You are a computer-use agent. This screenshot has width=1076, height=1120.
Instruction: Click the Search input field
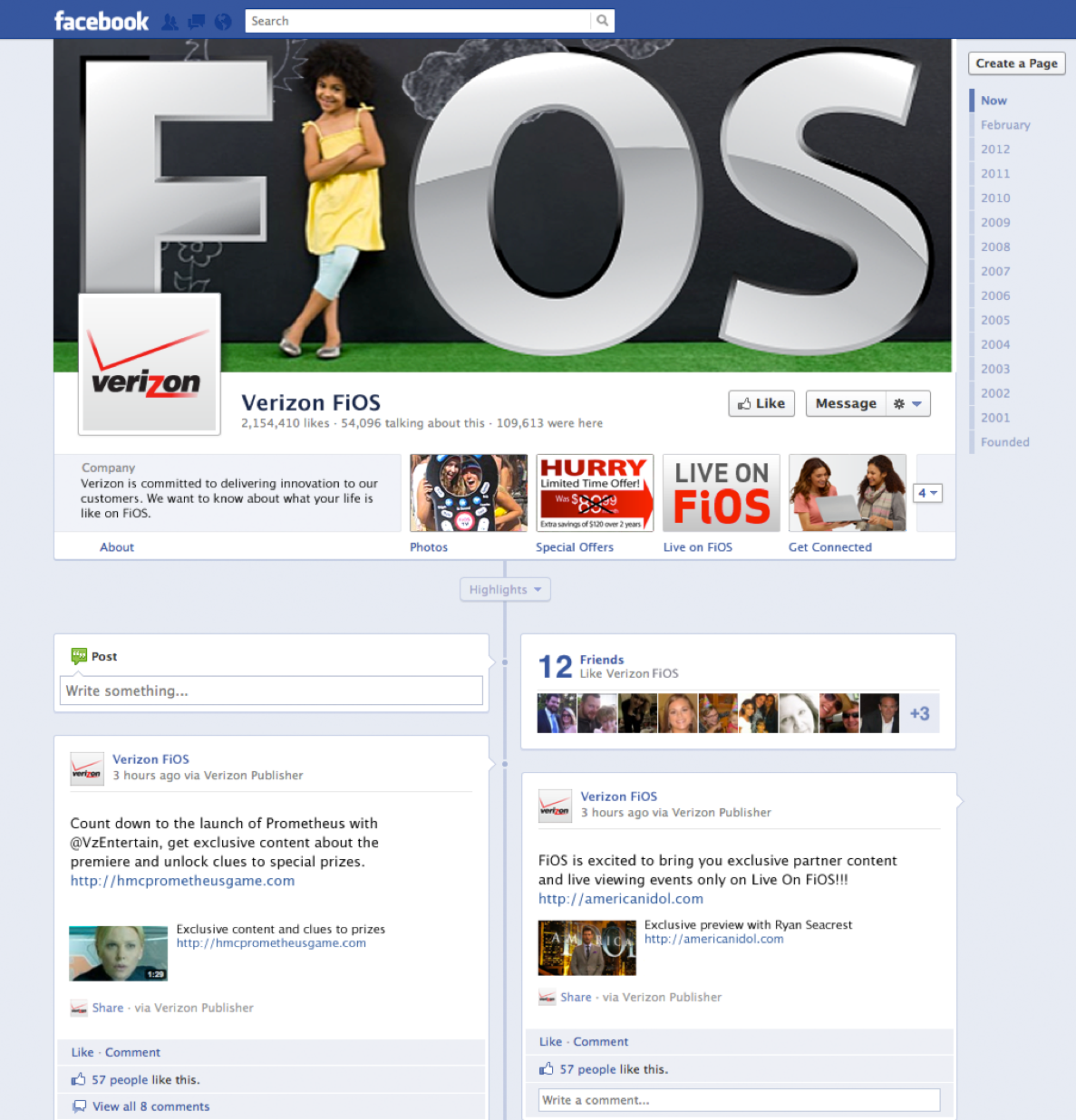(419, 21)
